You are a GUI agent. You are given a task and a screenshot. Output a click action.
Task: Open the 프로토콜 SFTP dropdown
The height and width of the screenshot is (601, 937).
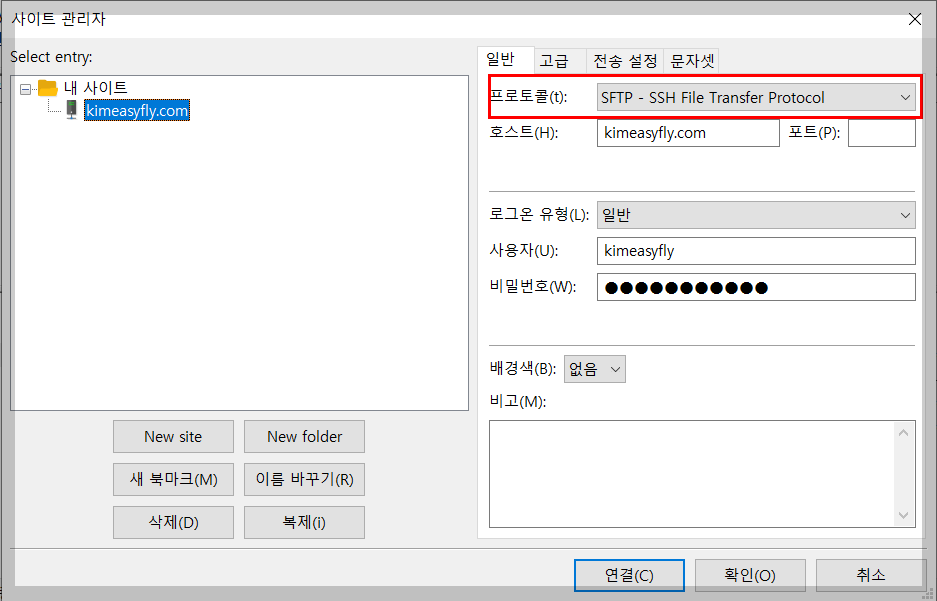(756, 97)
